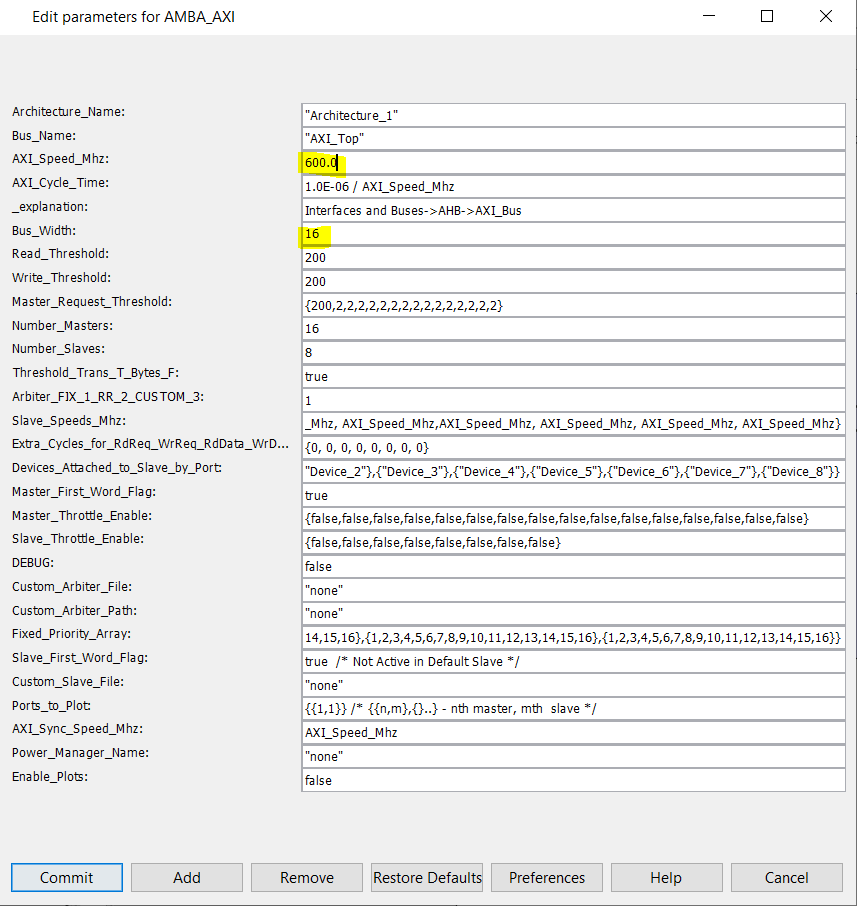Click the Ports_to_Plot: label

tap(51, 706)
